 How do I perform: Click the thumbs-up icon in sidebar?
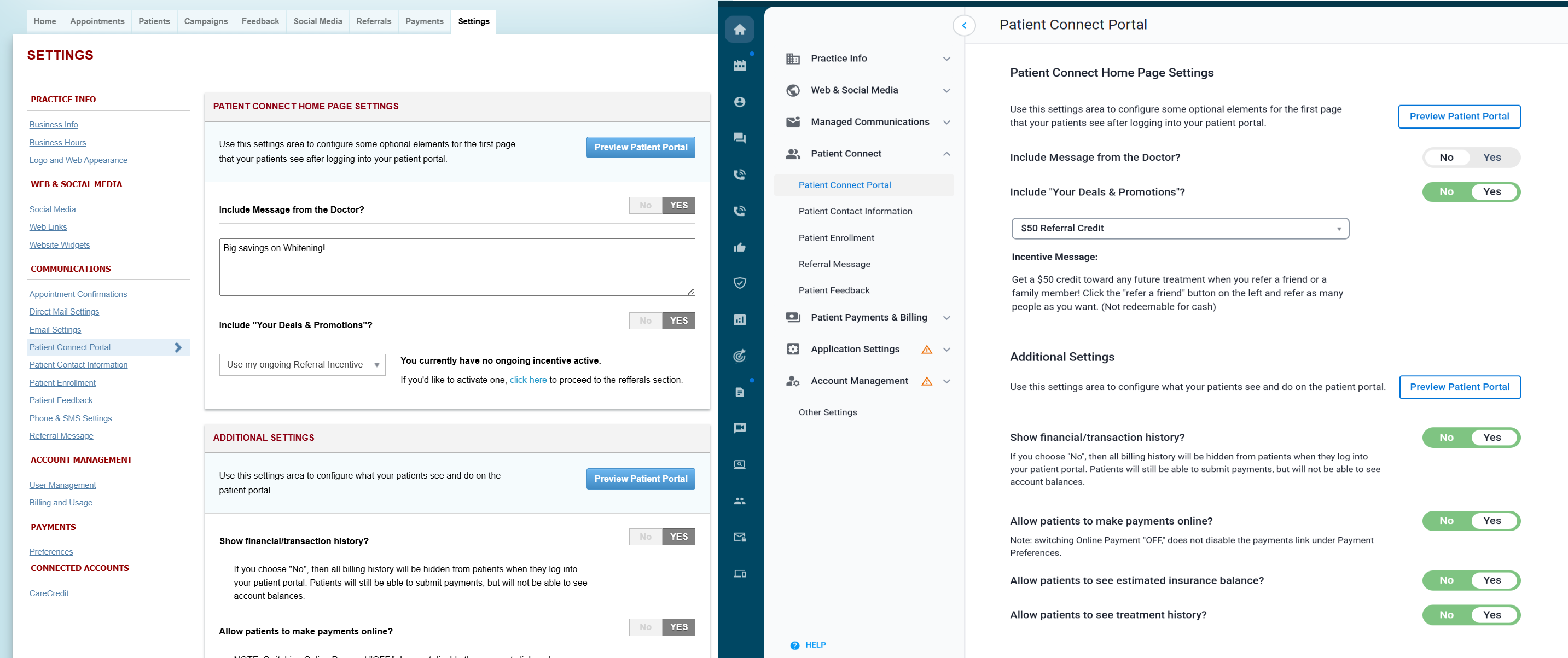740,247
